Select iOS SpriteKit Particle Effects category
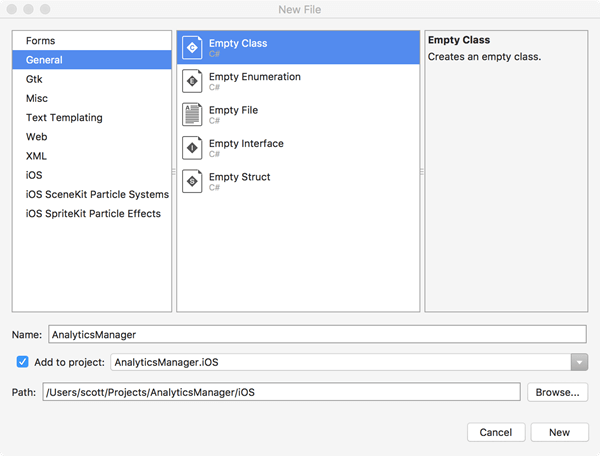600x456 pixels. pyautogui.click(x=93, y=213)
